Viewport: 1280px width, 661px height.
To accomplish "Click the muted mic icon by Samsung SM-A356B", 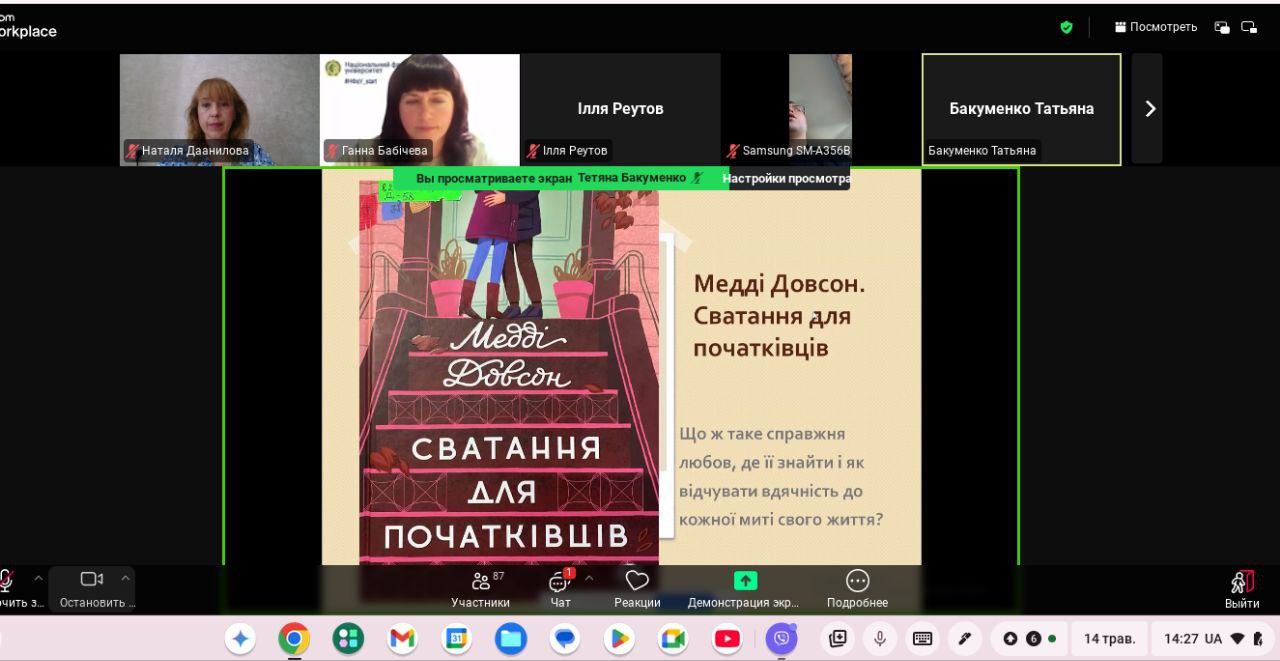I will [733, 151].
